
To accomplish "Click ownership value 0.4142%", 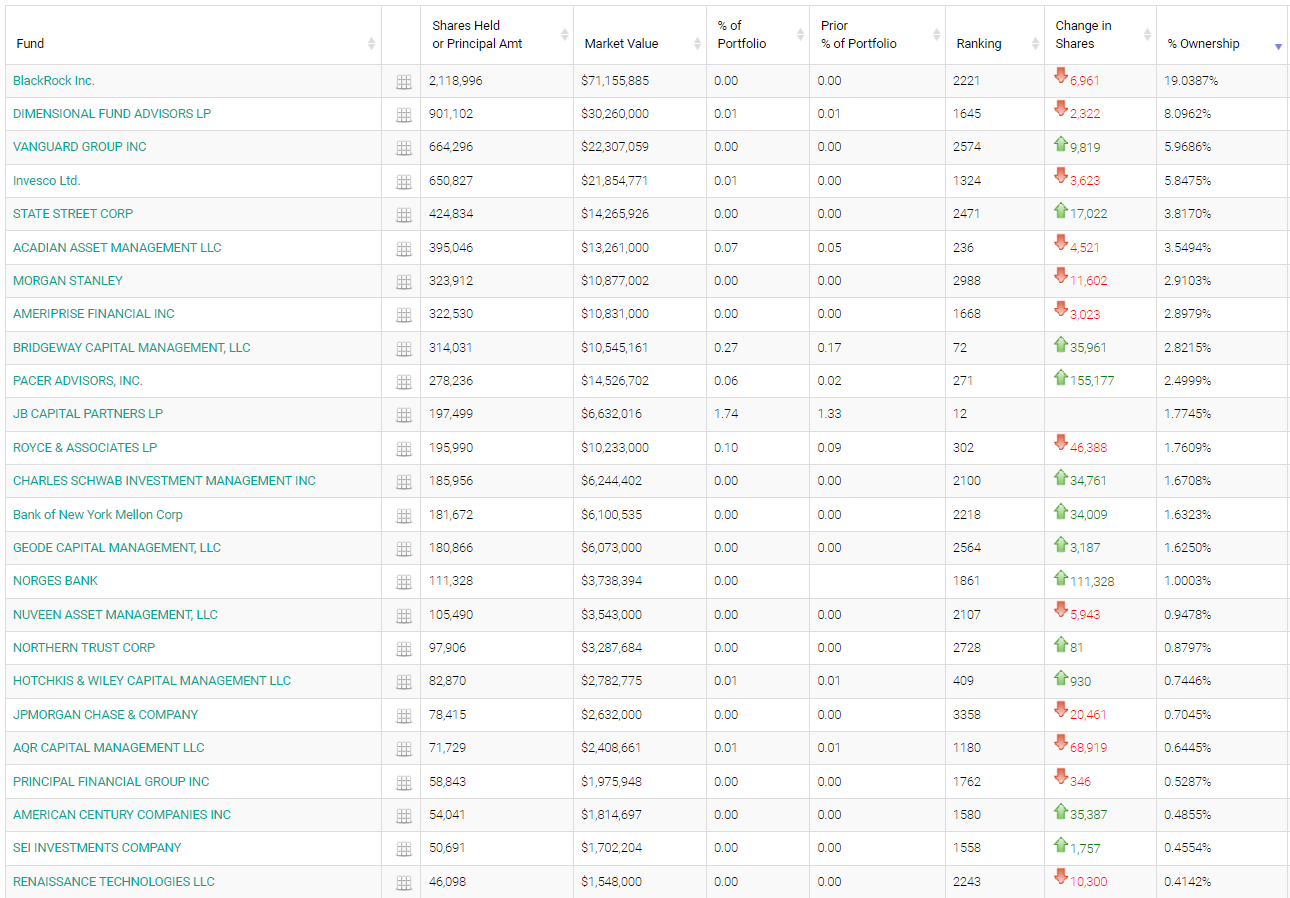I will (x=1188, y=881).
